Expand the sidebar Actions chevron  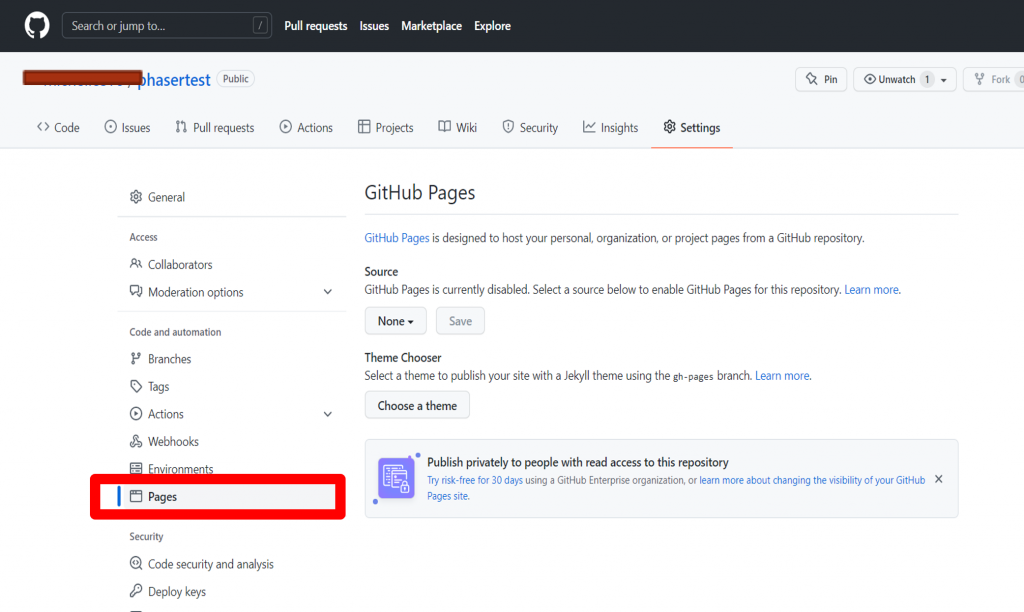(328, 414)
